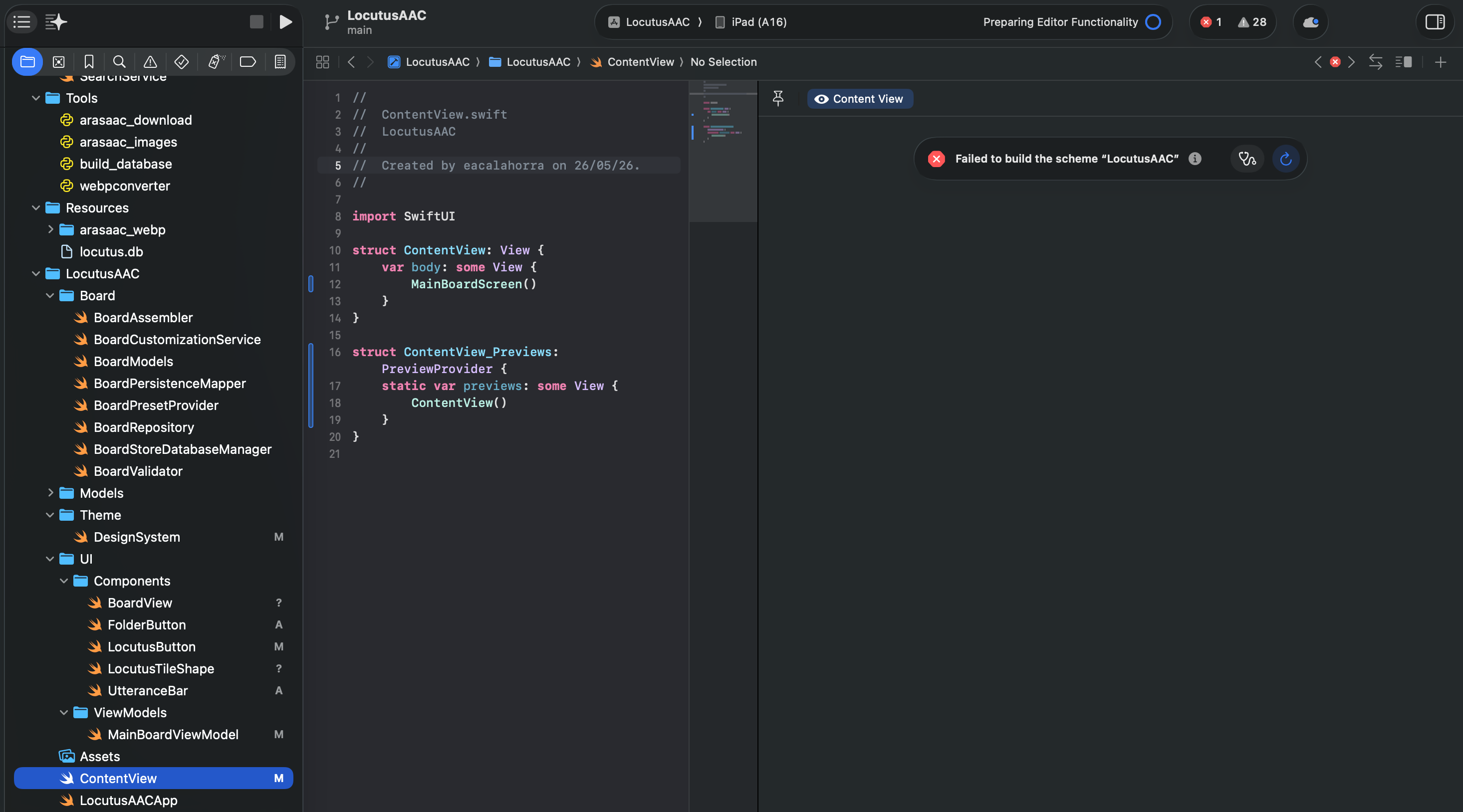Collapse the Tools folder
This screenshot has width=1463, height=812.
(35, 98)
